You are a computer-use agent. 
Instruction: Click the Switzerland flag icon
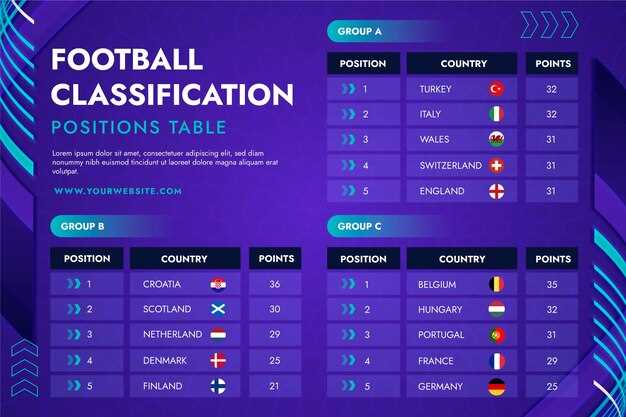496,165
